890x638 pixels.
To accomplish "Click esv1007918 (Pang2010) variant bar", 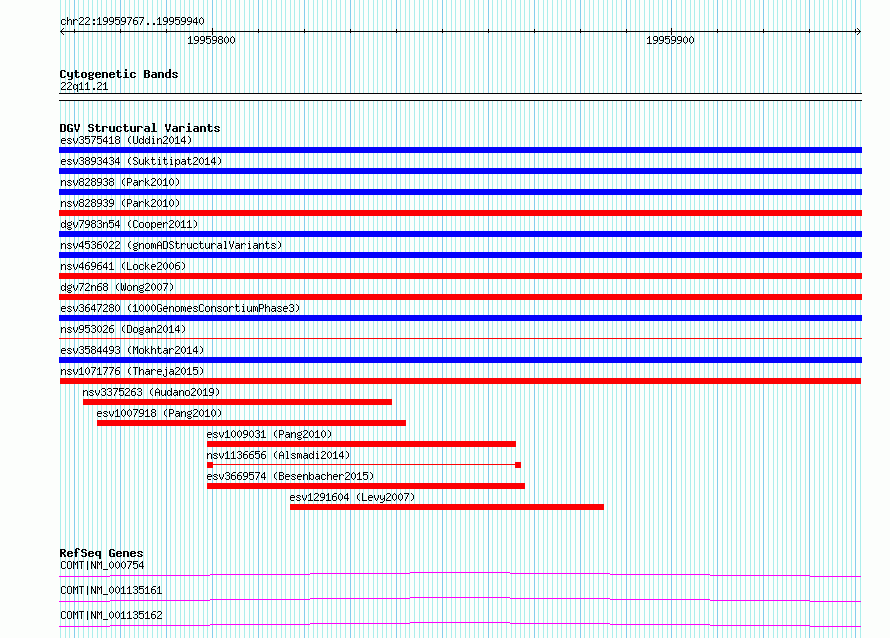I will coord(251,423).
